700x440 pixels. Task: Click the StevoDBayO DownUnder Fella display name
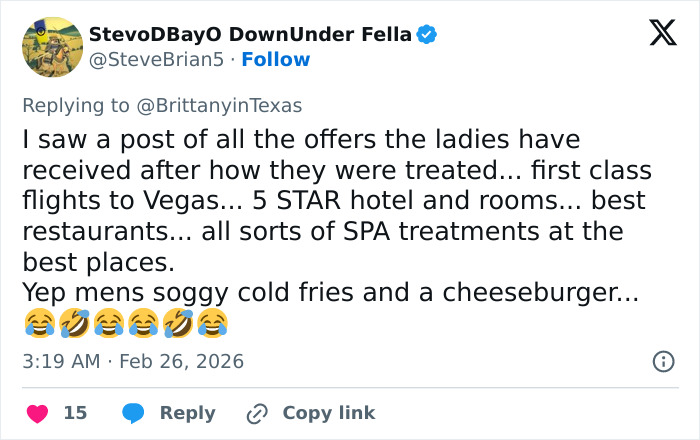point(250,35)
